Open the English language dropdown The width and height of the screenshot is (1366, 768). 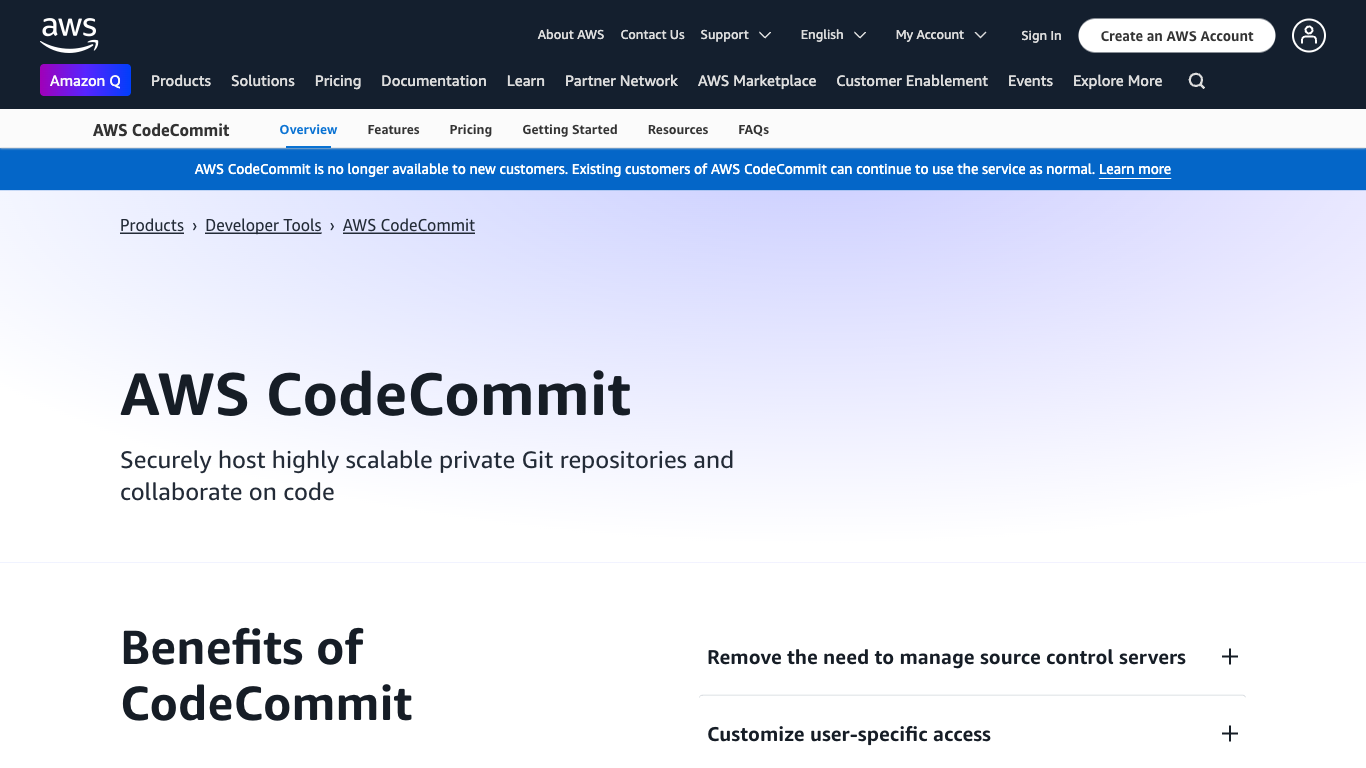(x=833, y=35)
